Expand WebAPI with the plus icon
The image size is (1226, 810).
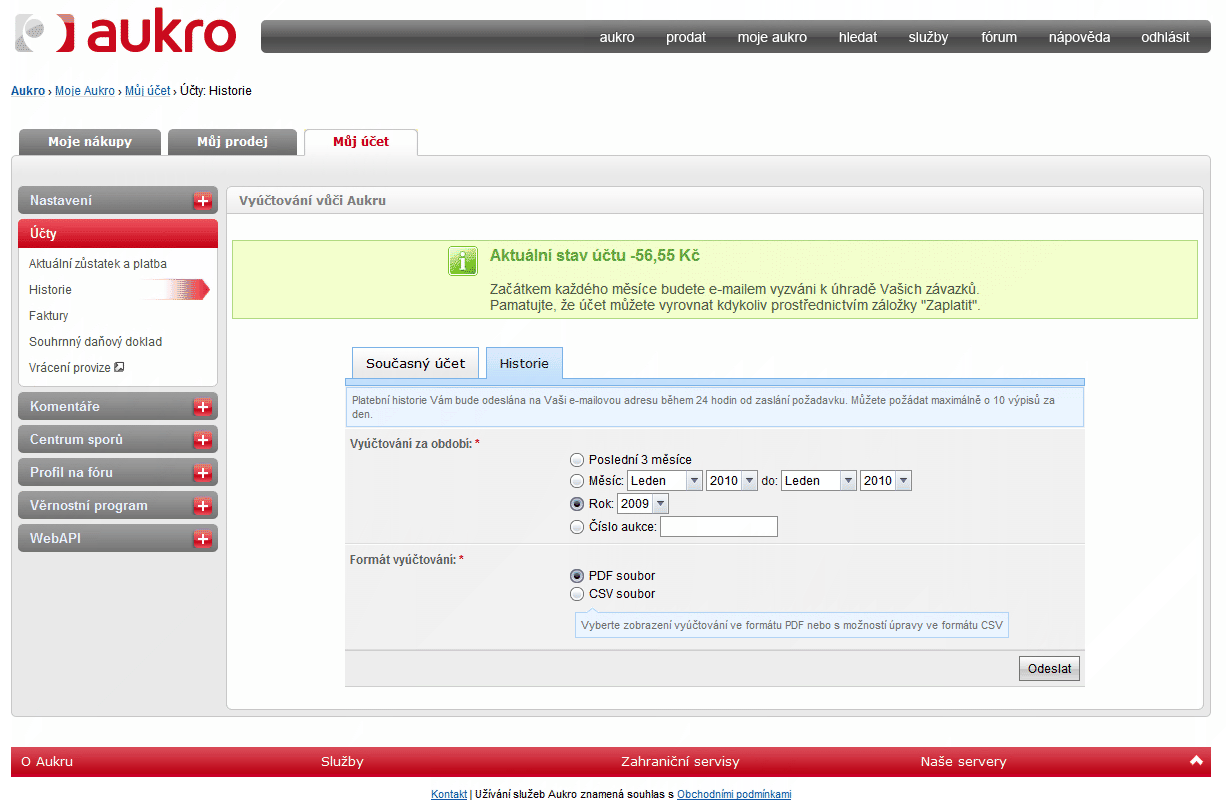coord(202,539)
